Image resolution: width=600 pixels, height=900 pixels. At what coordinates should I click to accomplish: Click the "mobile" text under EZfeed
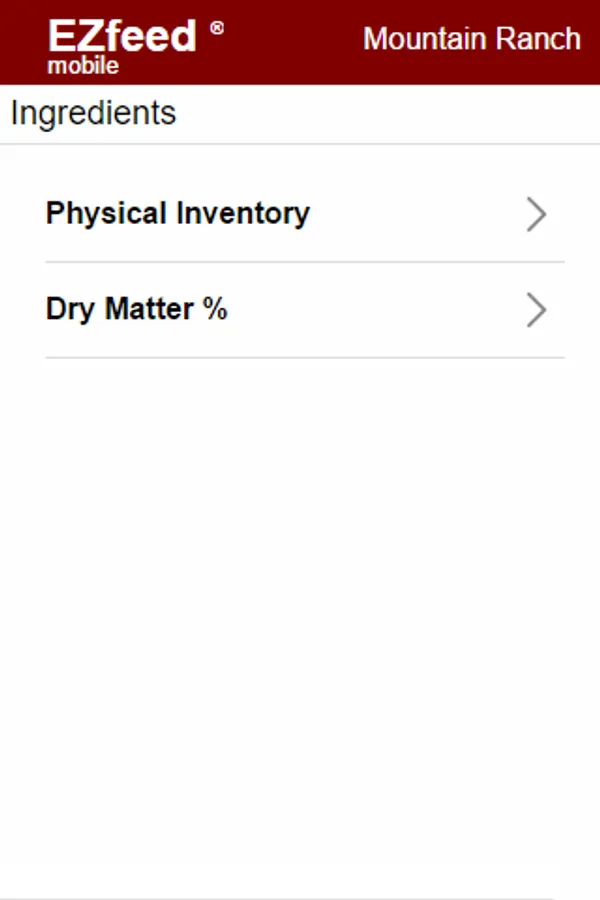(x=83, y=66)
